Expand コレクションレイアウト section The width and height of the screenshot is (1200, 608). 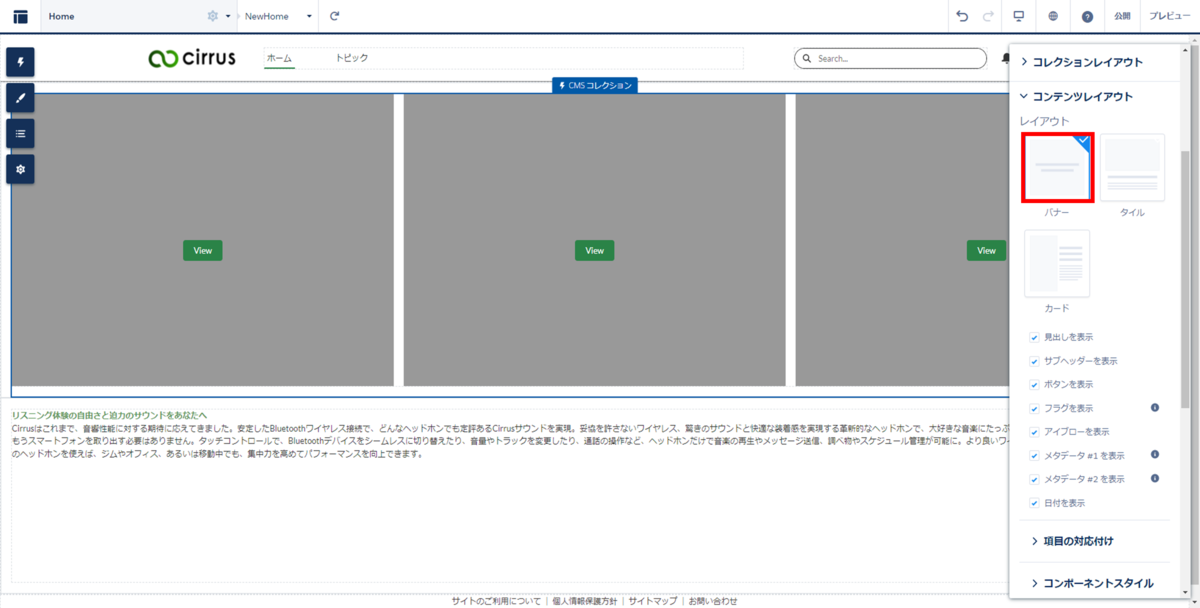pos(1095,61)
